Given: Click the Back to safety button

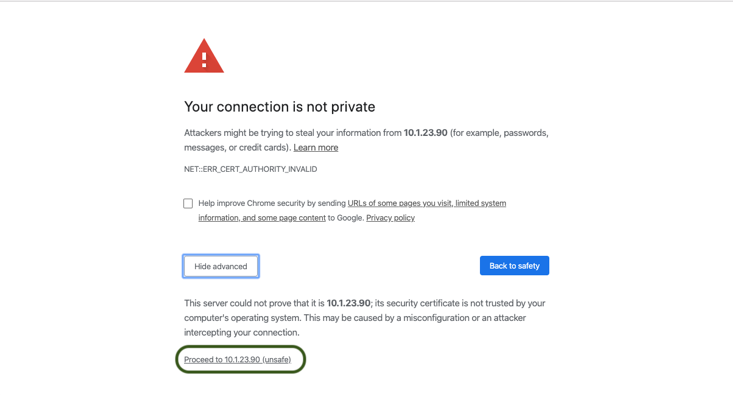Looking at the screenshot, I should (514, 266).
